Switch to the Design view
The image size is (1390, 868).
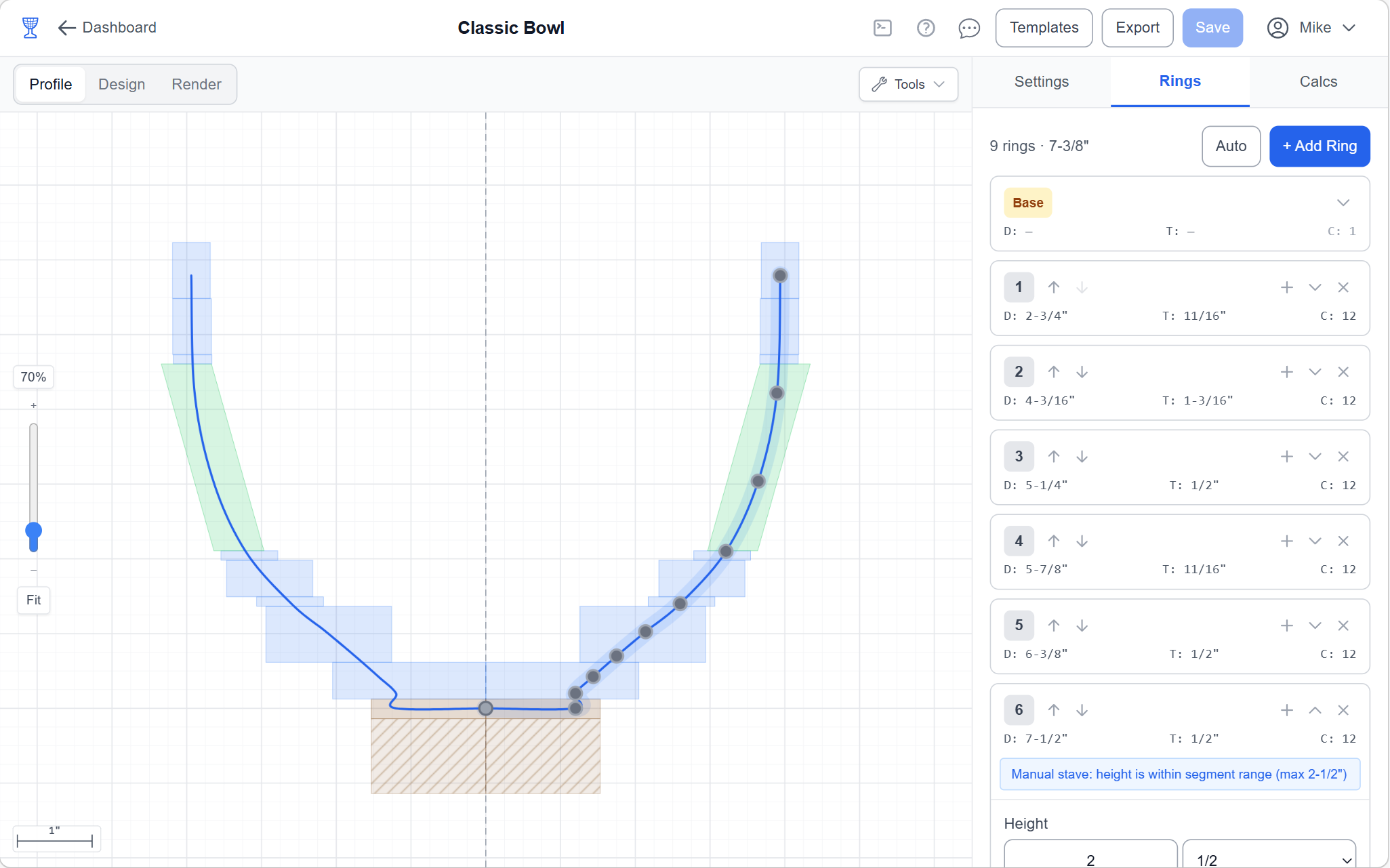point(122,84)
